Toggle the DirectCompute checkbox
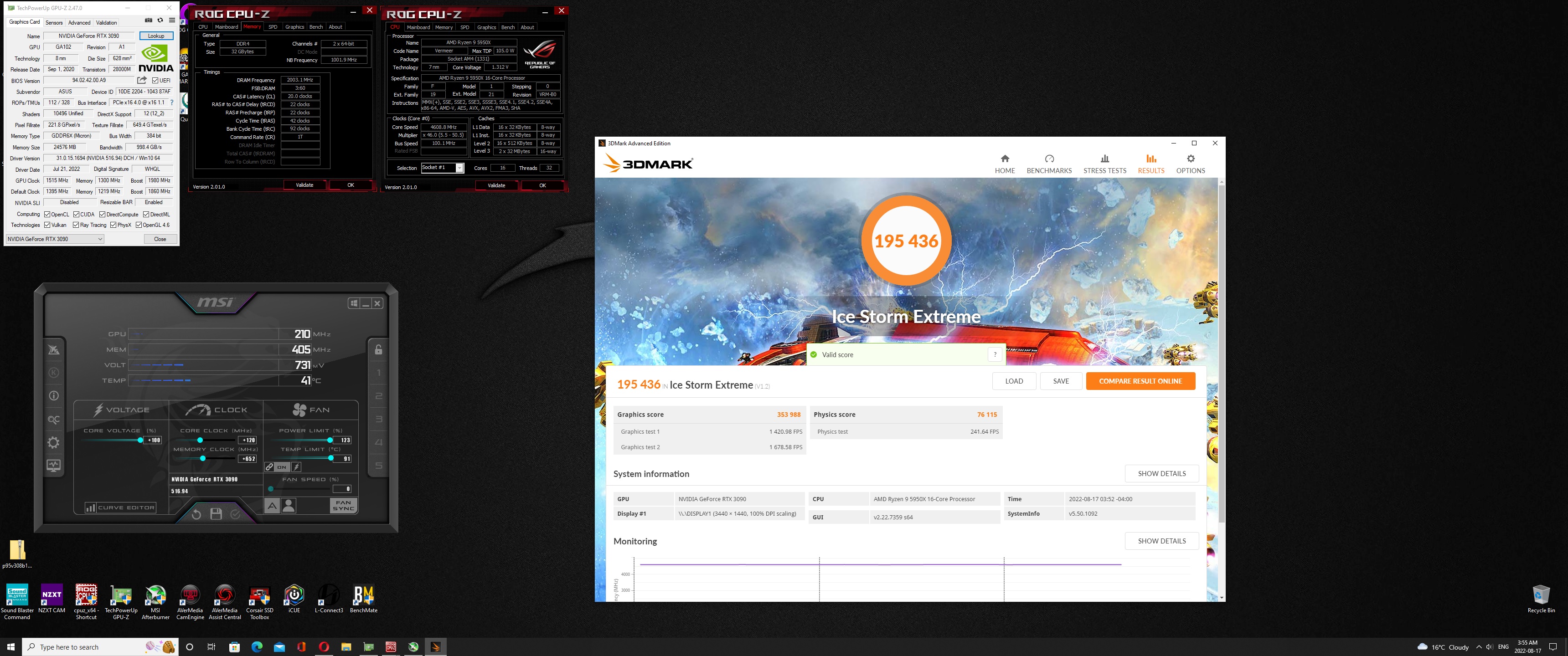The width and height of the screenshot is (1568, 656). pos(102,214)
